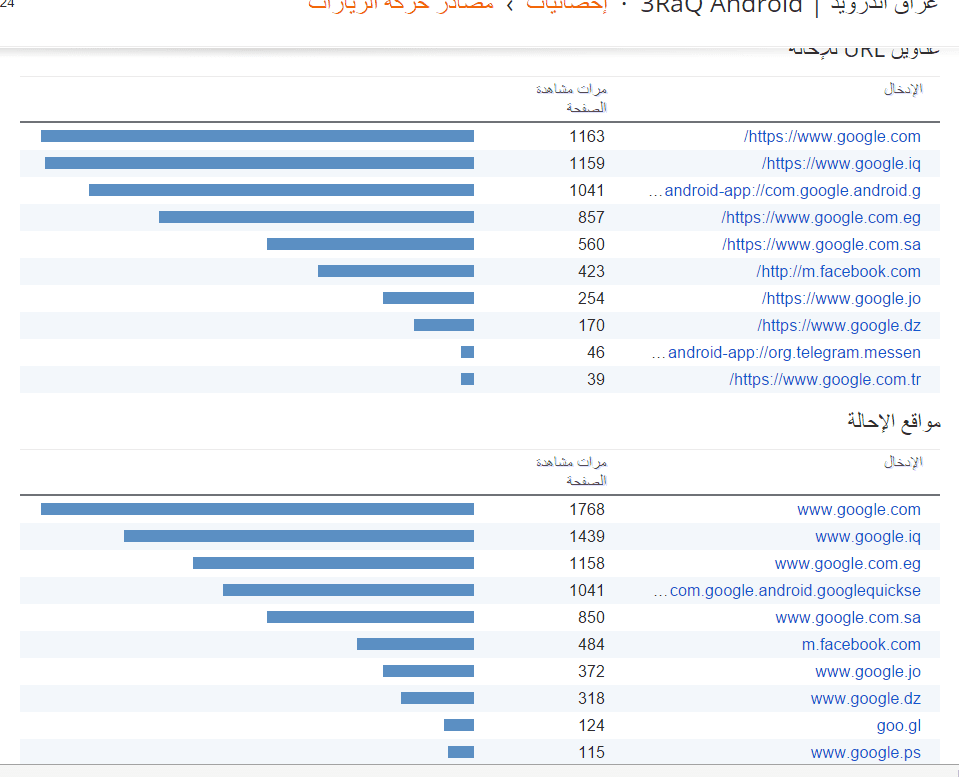Open the www.google.com referring site
959x777 pixels.
[859, 509]
